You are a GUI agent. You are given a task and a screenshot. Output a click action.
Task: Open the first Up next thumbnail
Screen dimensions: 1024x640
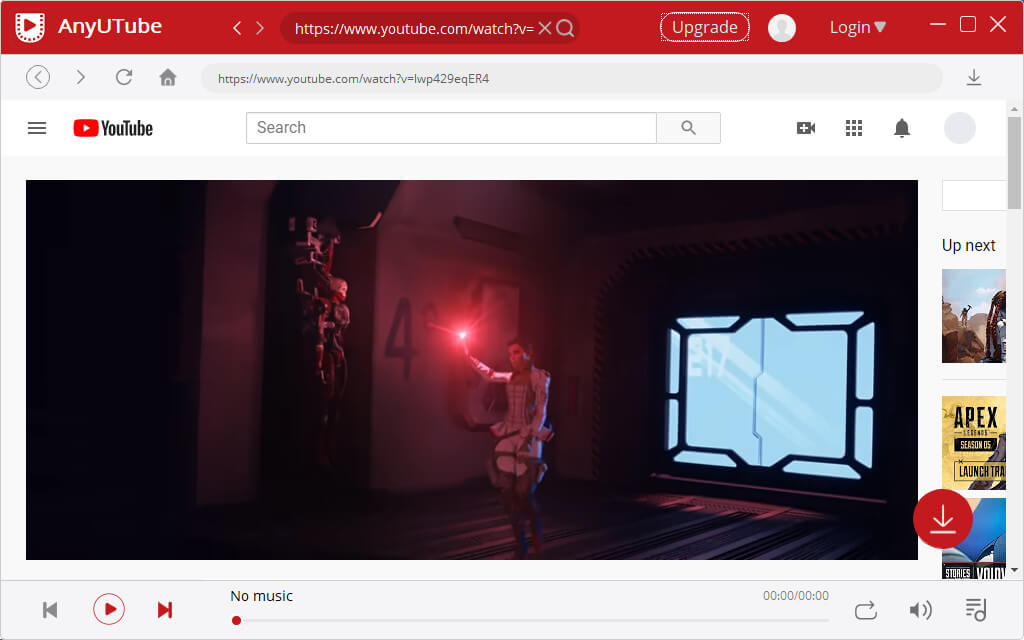pos(974,315)
